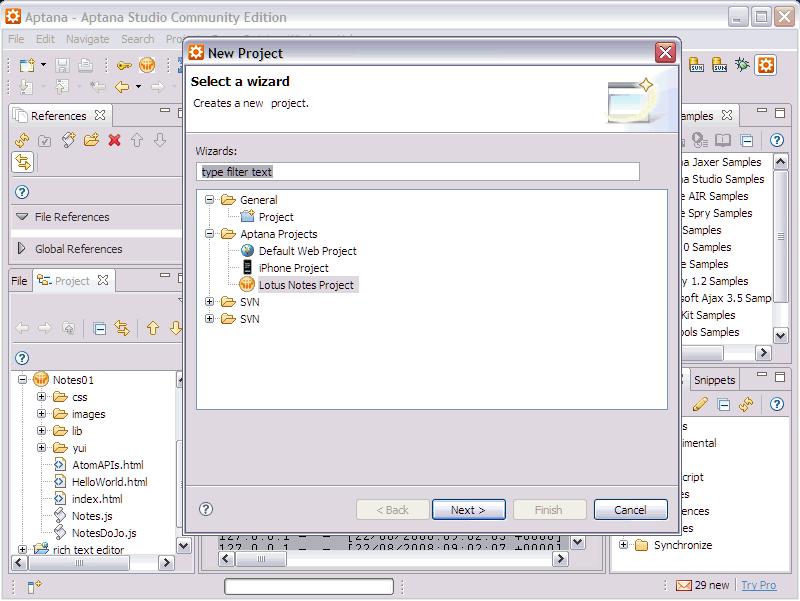Collapse the Aptana Projects wizard folder
The height and width of the screenshot is (601, 800).
(x=209, y=234)
